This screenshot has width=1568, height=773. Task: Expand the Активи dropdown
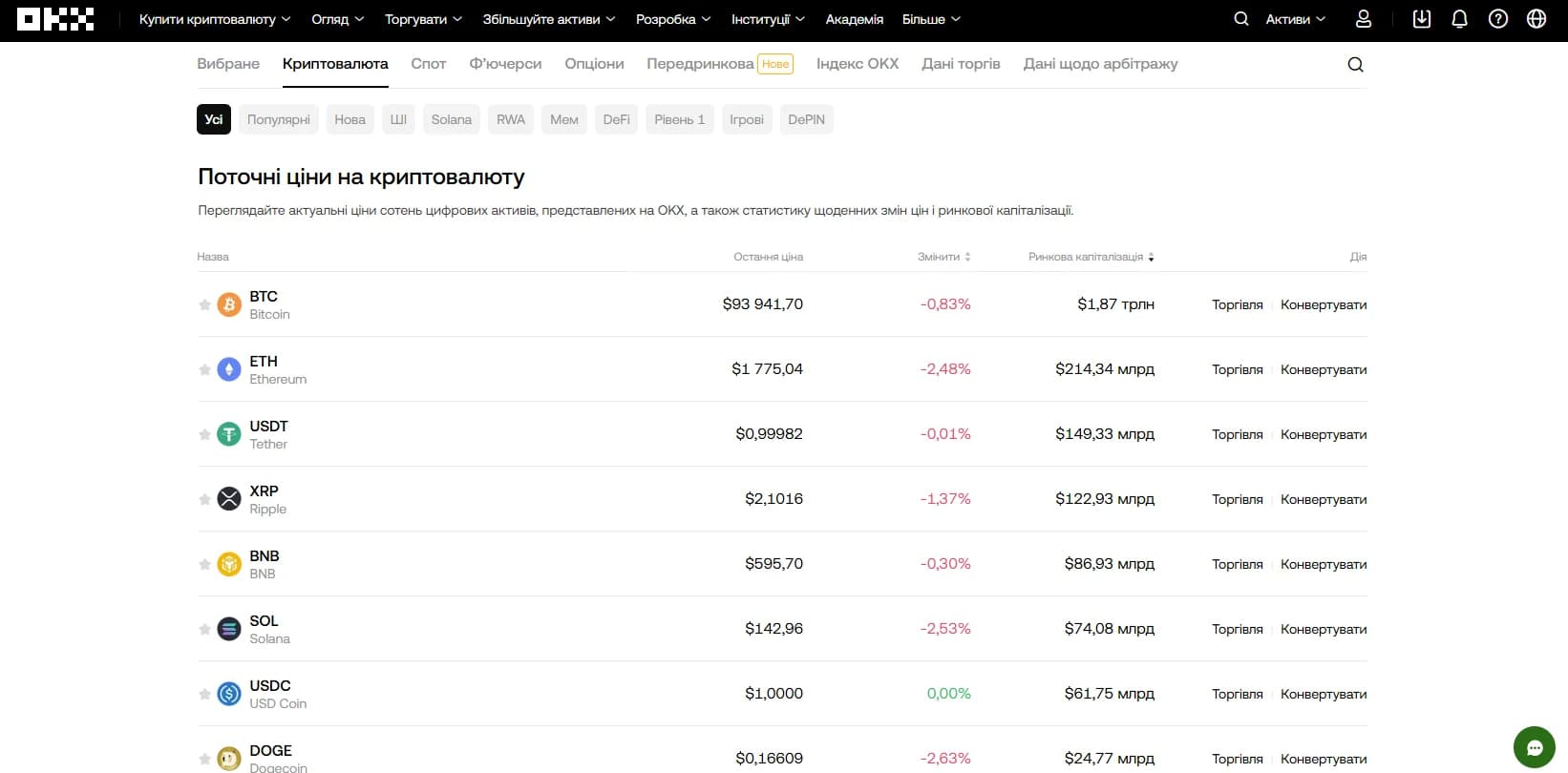[x=1296, y=19]
